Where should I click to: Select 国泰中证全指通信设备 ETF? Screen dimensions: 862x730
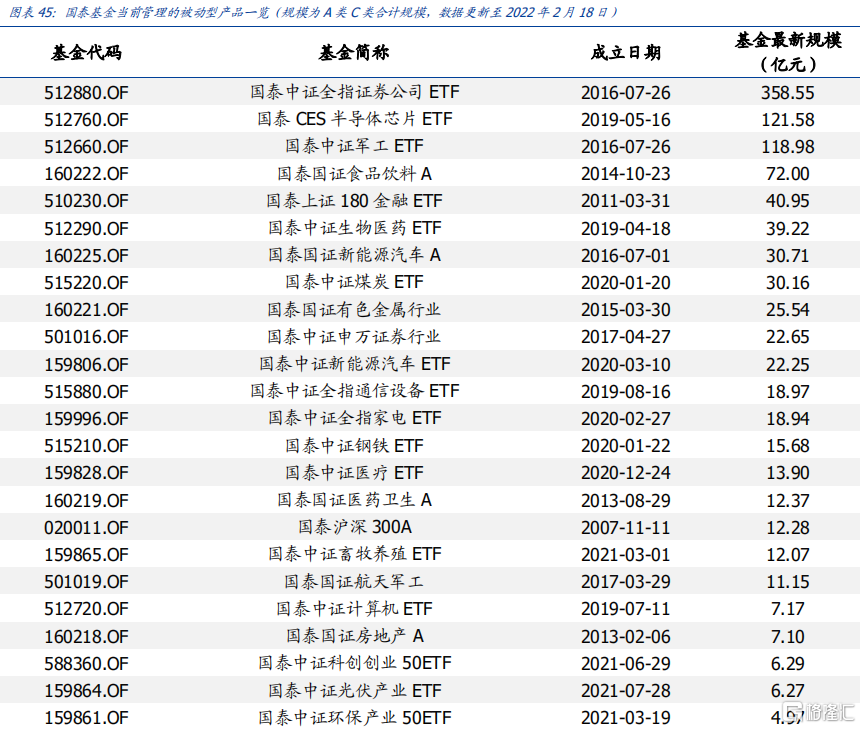point(355,391)
